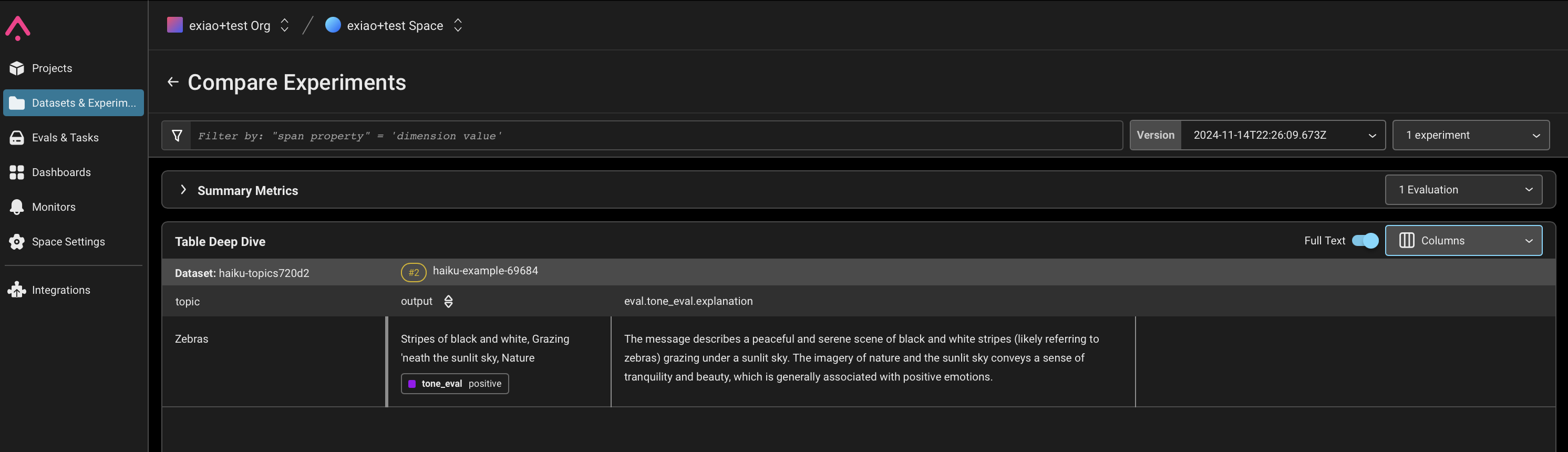Click the #2 experiment badge
The height and width of the screenshot is (452, 1568).
coord(414,272)
